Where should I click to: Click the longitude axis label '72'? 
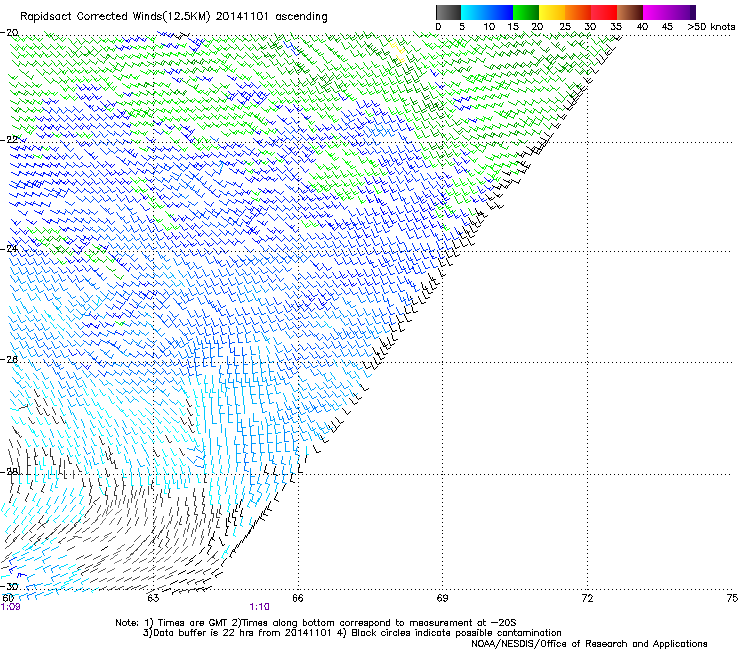[587, 599]
